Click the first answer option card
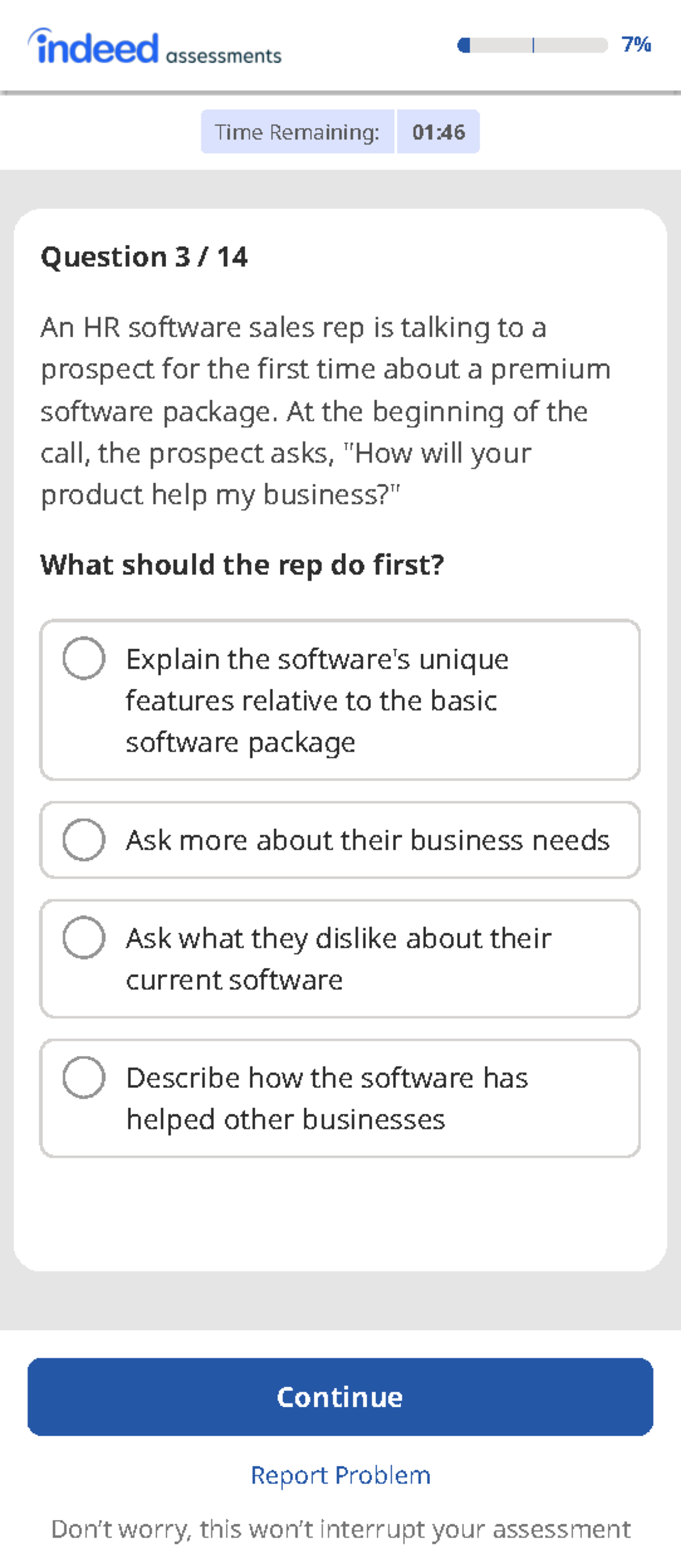This screenshot has height=1568, width=681. [340, 699]
